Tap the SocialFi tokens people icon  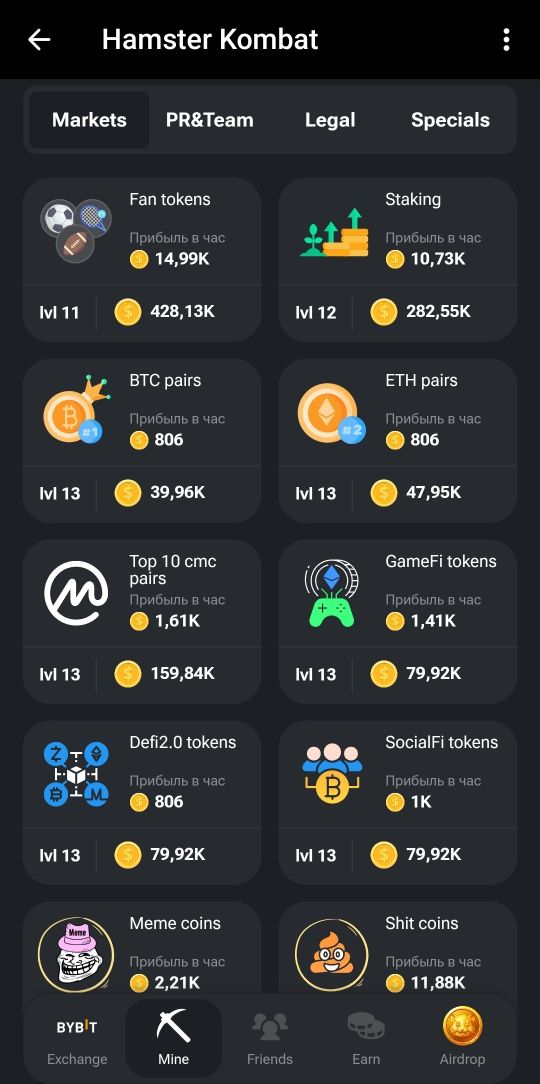click(x=332, y=774)
